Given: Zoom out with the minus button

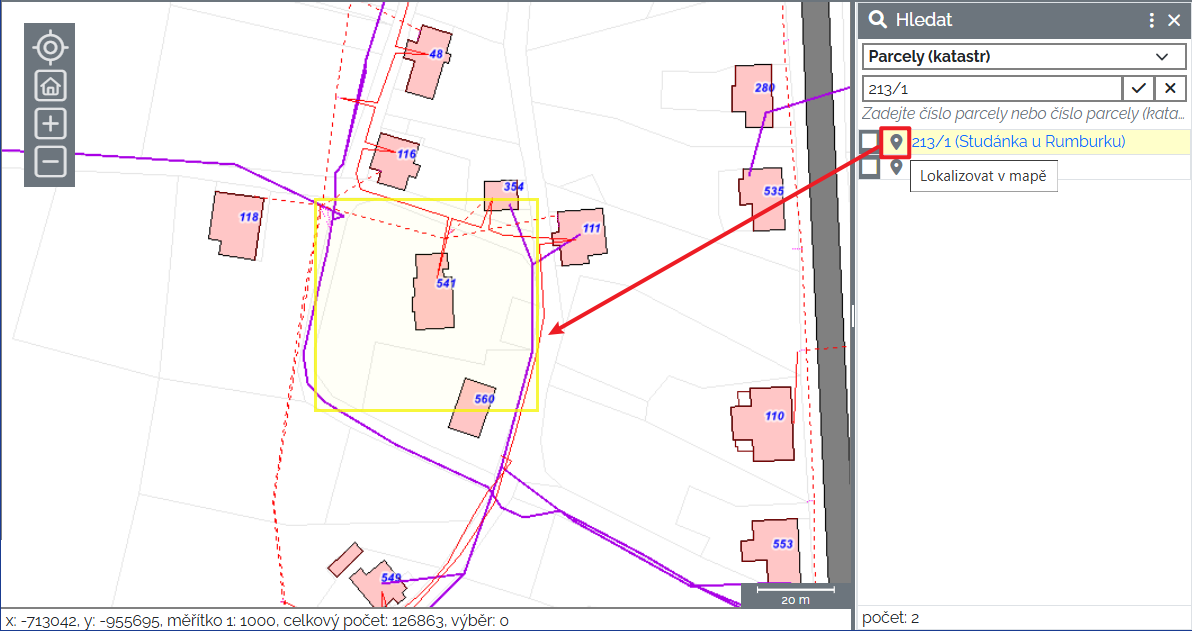Looking at the screenshot, I should (50, 160).
